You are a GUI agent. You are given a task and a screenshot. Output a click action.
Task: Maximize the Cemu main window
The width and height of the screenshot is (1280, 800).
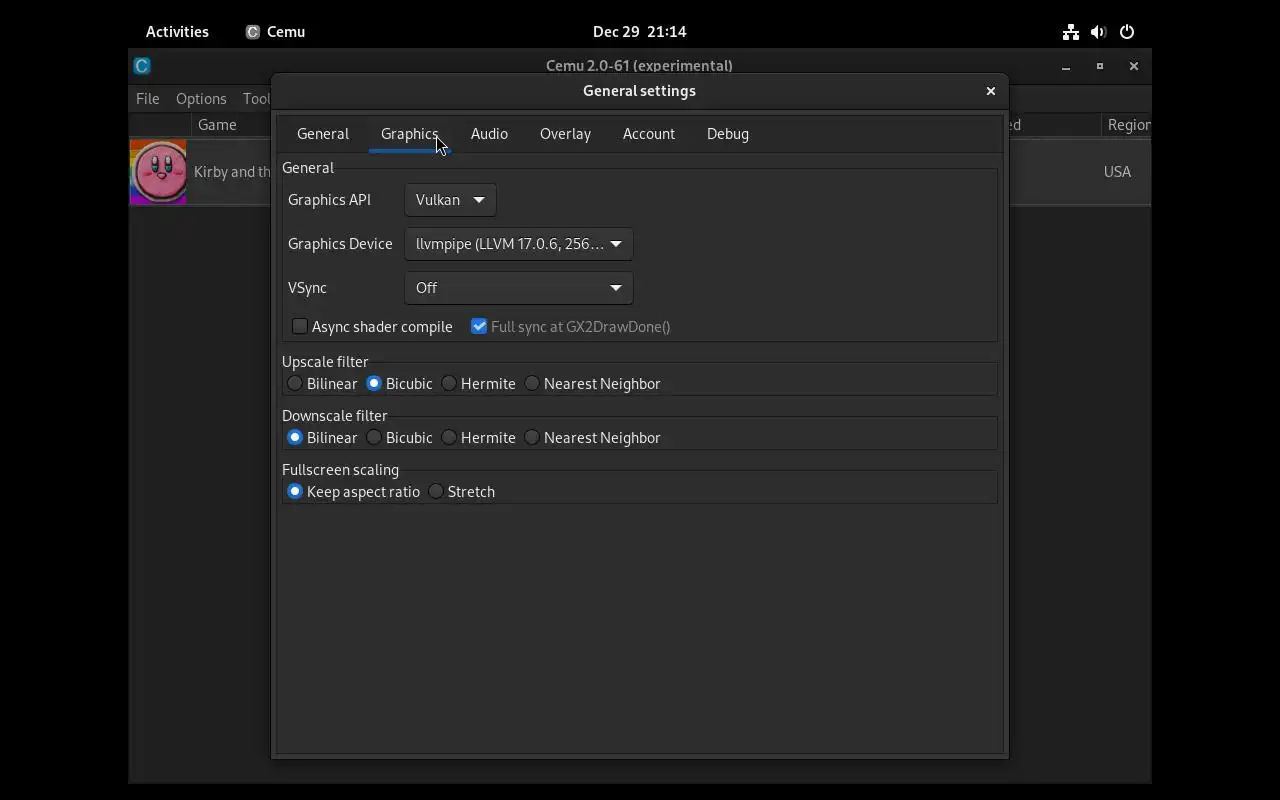(1100, 66)
